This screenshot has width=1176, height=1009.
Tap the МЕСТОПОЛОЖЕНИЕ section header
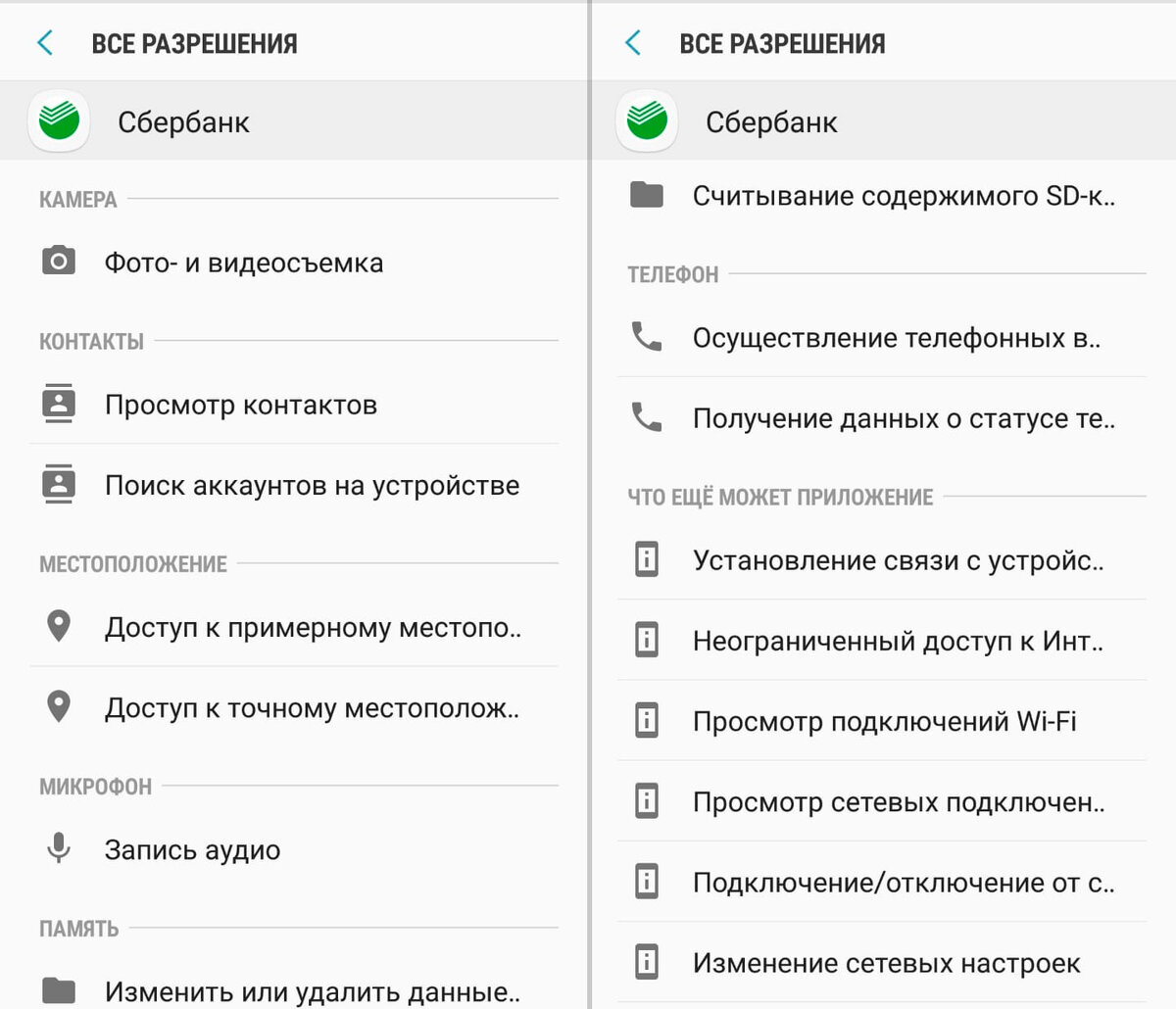(x=133, y=564)
